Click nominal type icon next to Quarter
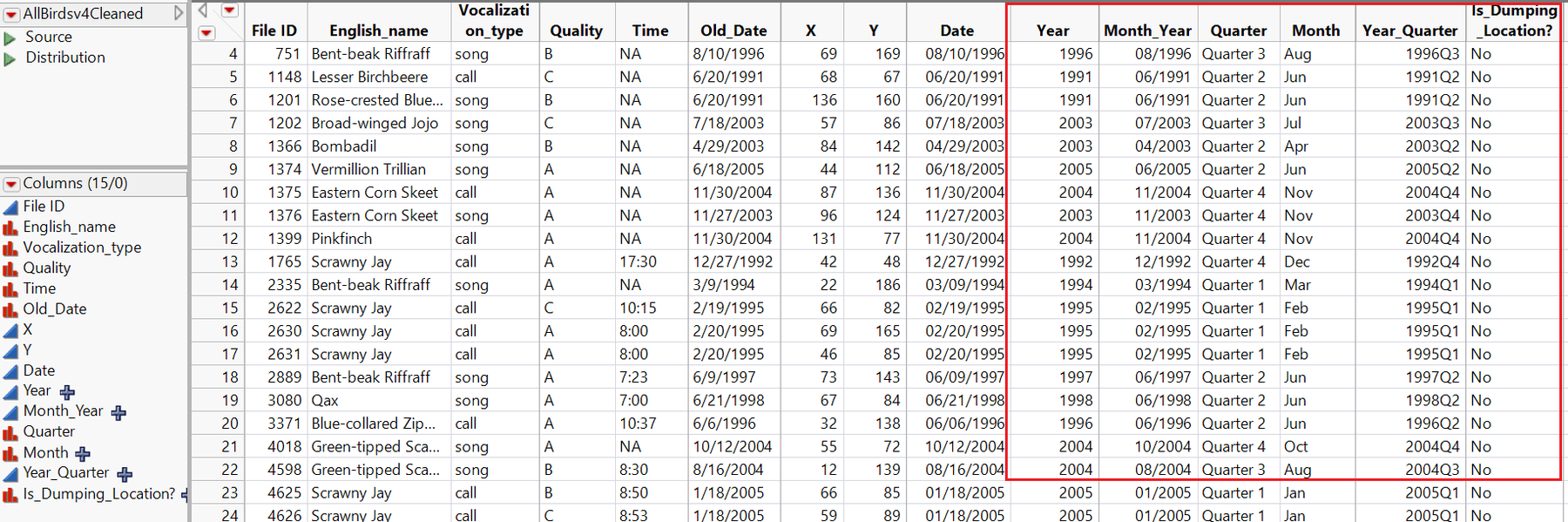The image size is (1568, 522). [10, 432]
